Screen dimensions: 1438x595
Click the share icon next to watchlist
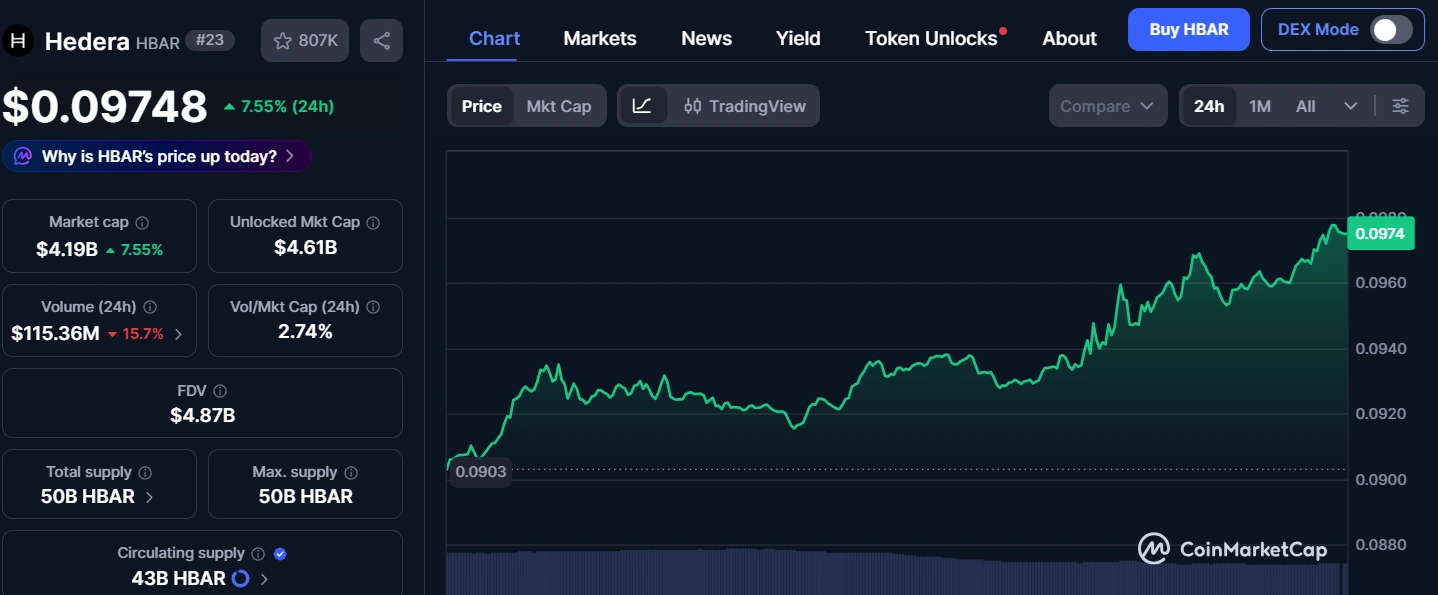[x=381, y=41]
